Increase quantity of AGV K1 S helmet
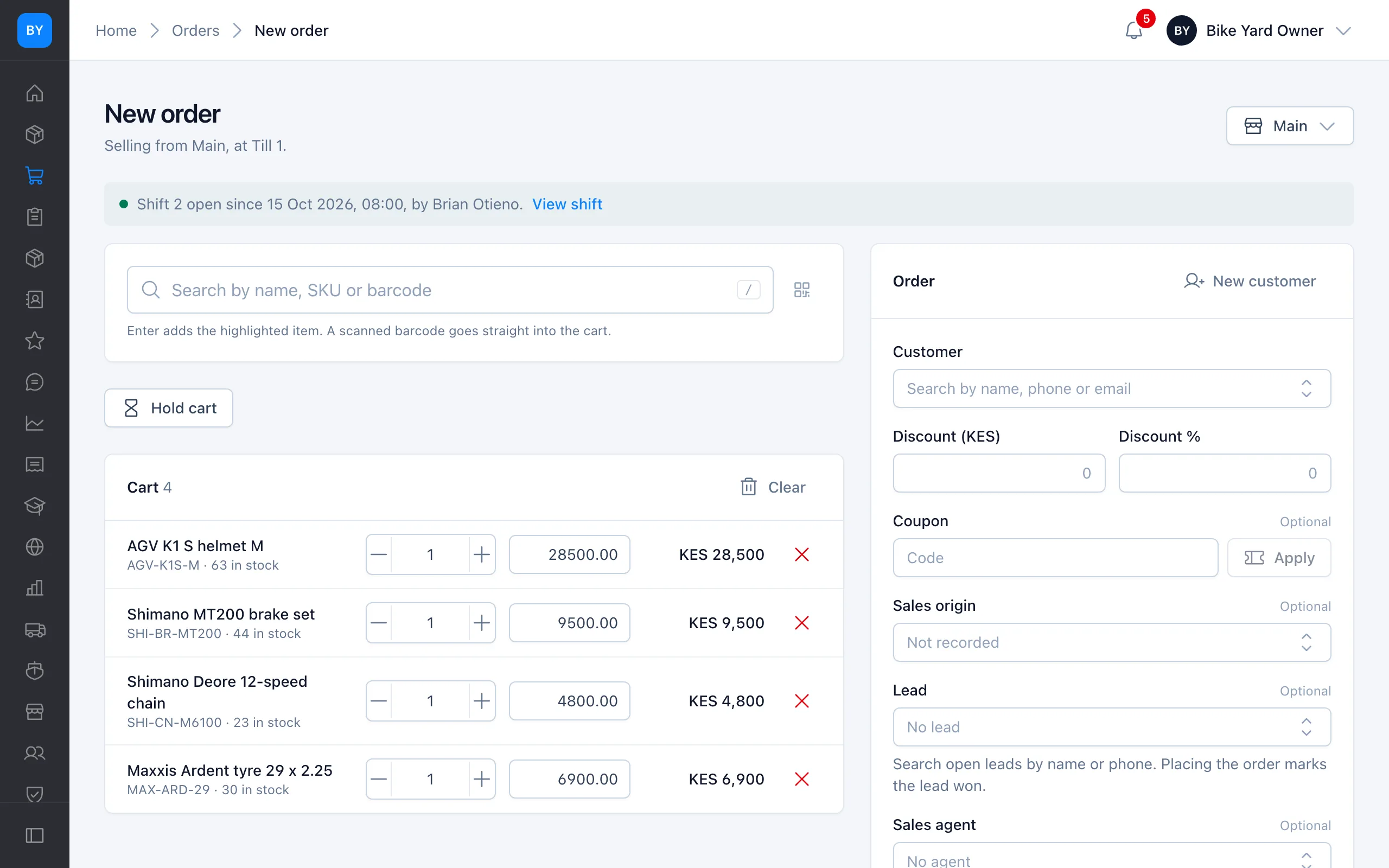This screenshot has width=1389, height=868. pos(482,554)
